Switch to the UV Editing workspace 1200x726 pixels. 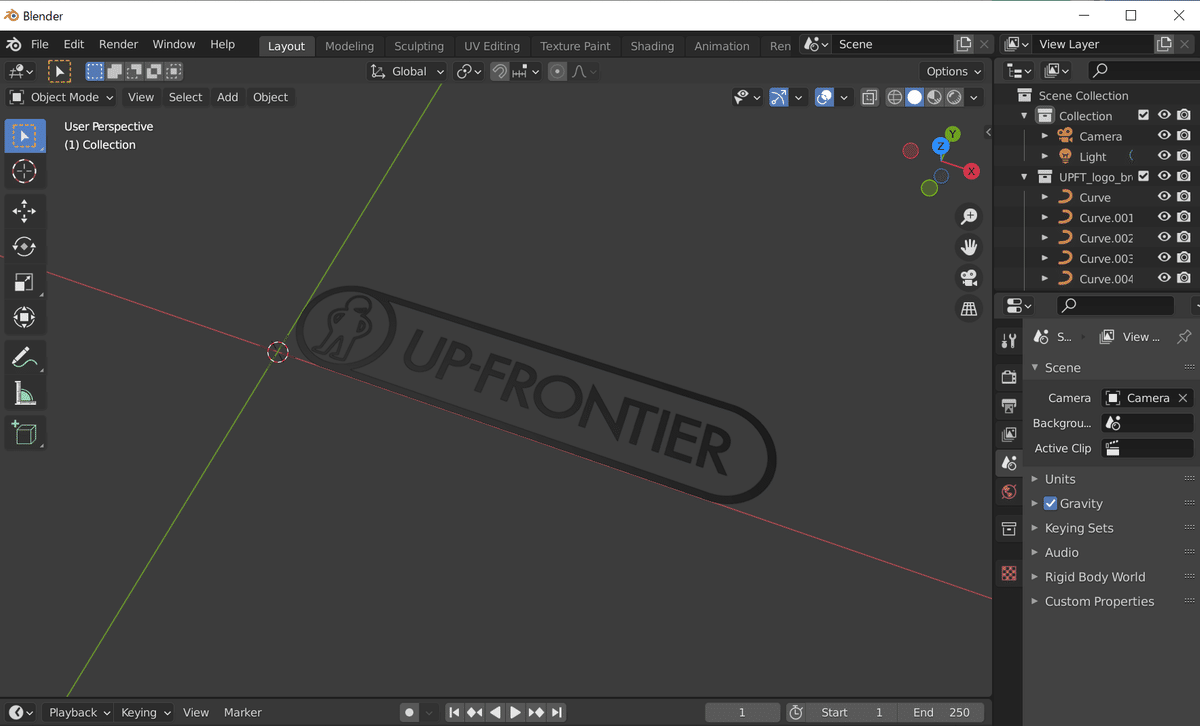[x=492, y=46]
